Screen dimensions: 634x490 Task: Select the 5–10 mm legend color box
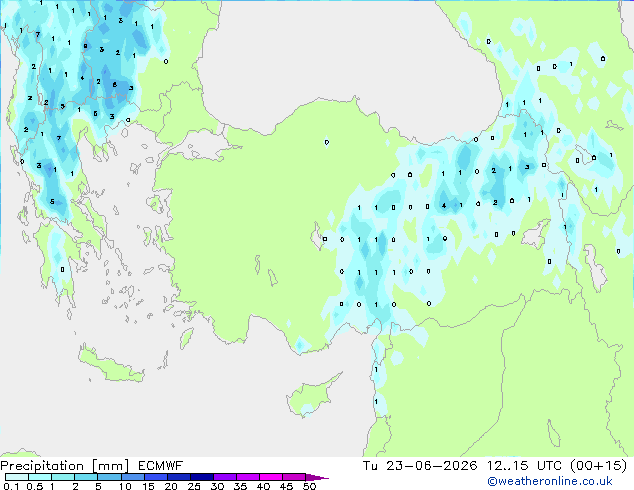(x=109, y=477)
